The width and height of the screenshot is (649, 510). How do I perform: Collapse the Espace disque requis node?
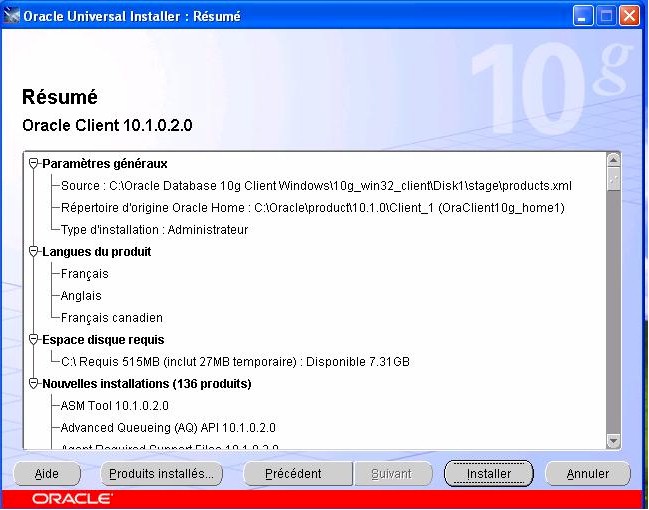[x=34, y=340]
